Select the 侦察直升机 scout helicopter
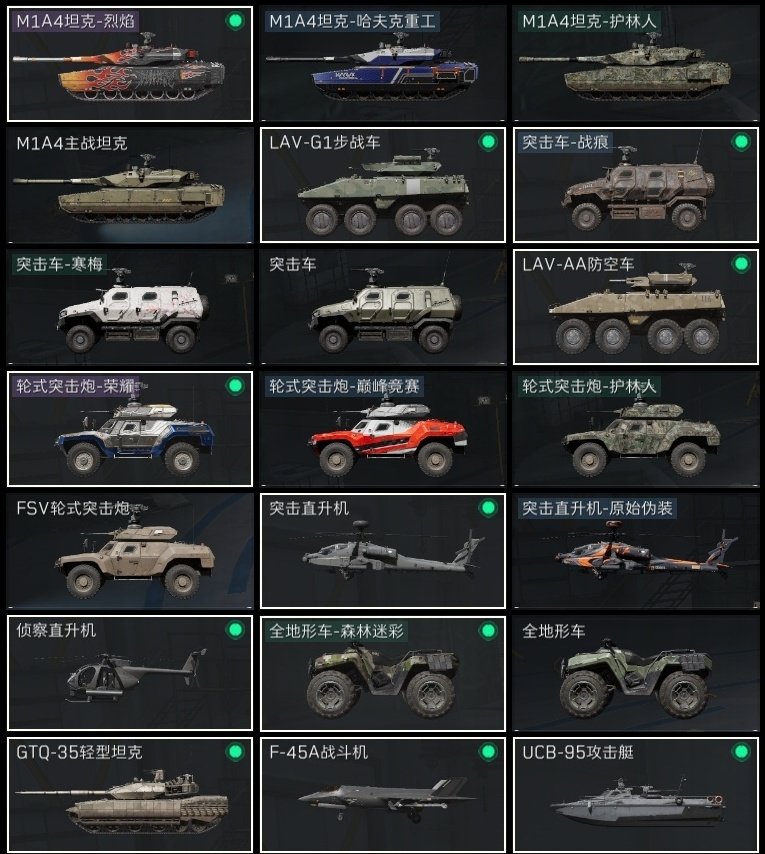The height and width of the screenshot is (854, 765). [130, 673]
